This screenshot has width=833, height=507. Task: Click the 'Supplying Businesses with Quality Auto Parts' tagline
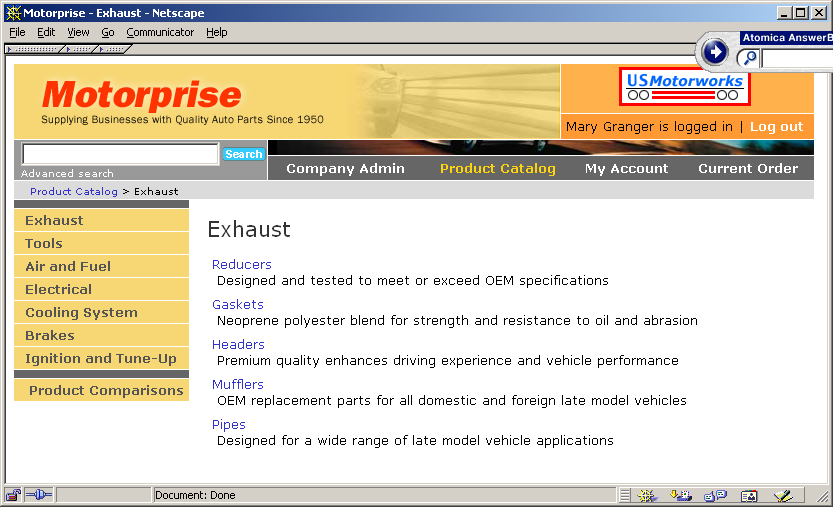tap(182, 120)
